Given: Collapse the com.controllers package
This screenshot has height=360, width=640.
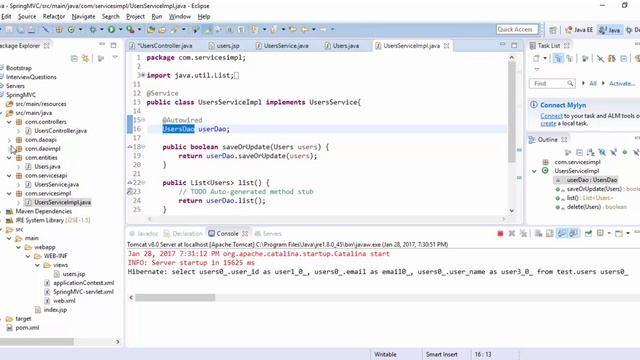Looking at the screenshot, I should (9, 122).
